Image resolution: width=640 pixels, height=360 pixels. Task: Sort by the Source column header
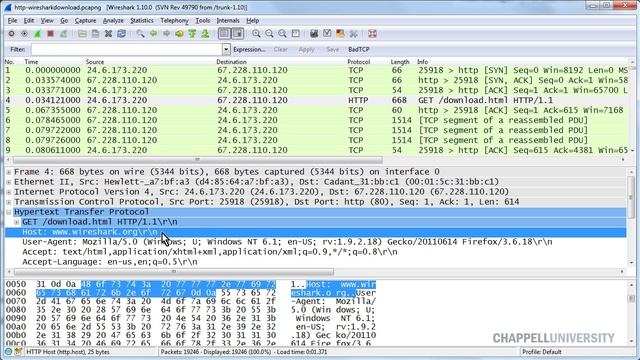click(x=95, y=62)
